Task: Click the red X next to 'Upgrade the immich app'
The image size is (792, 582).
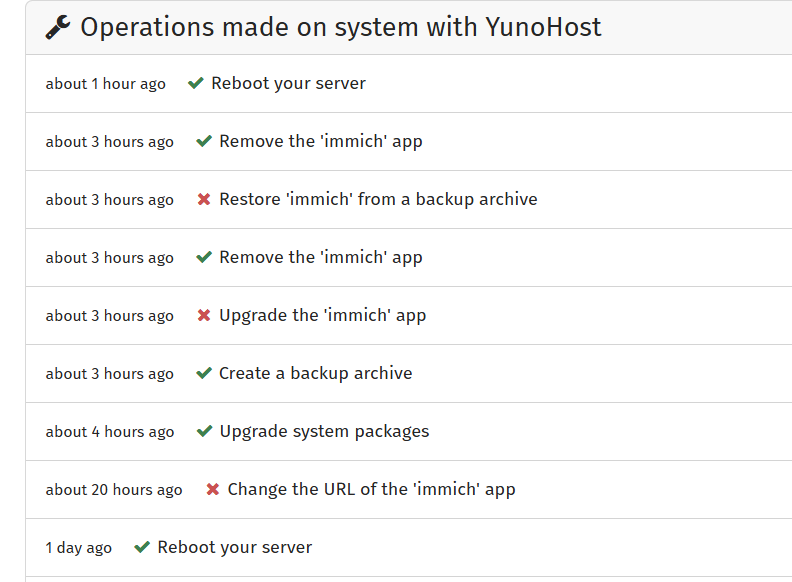Action: 204,316
